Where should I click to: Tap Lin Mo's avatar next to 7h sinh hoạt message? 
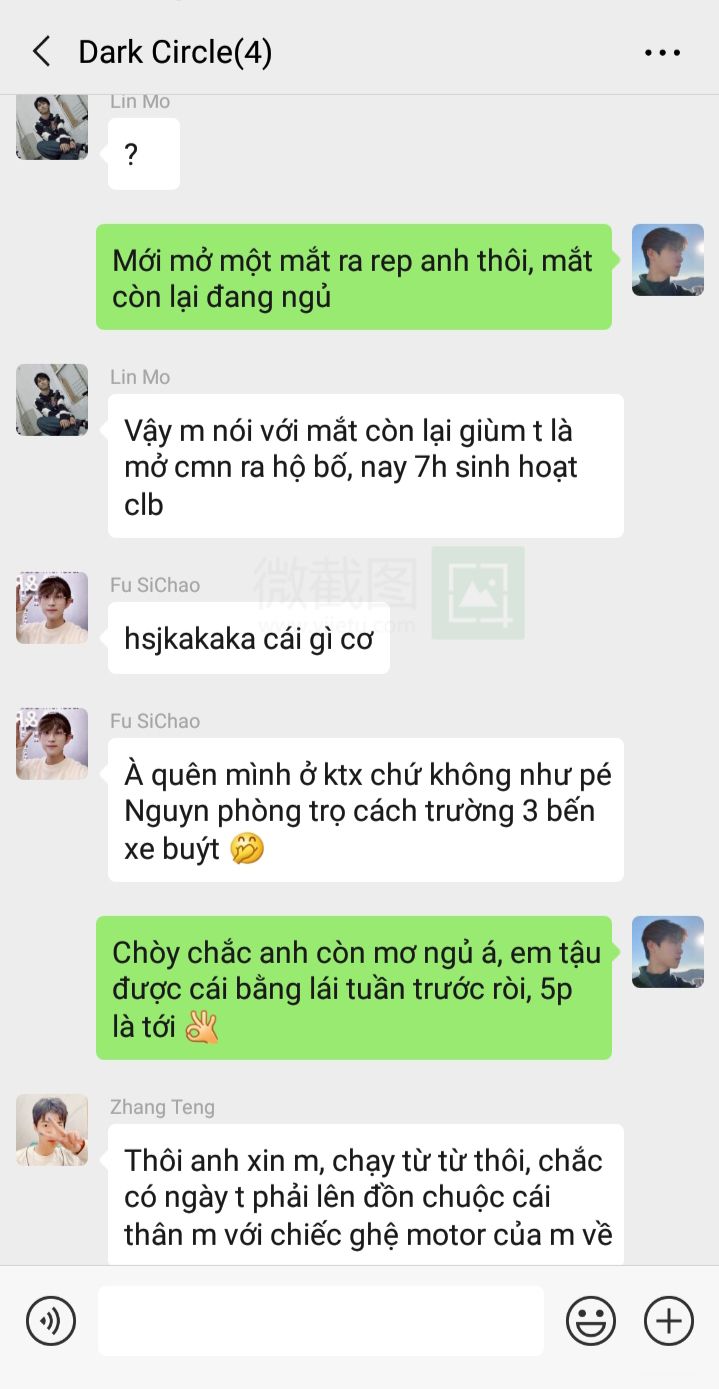click(x=52, y=400)
